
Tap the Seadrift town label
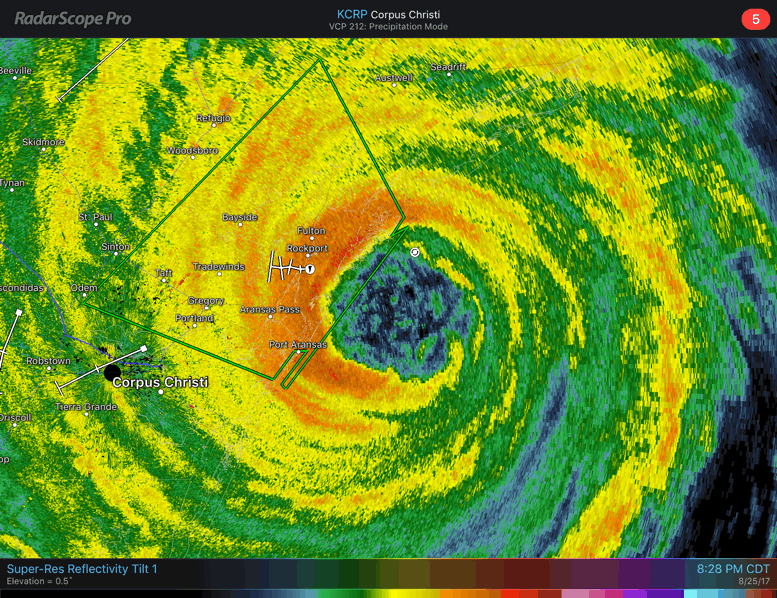tap(448, 67)
